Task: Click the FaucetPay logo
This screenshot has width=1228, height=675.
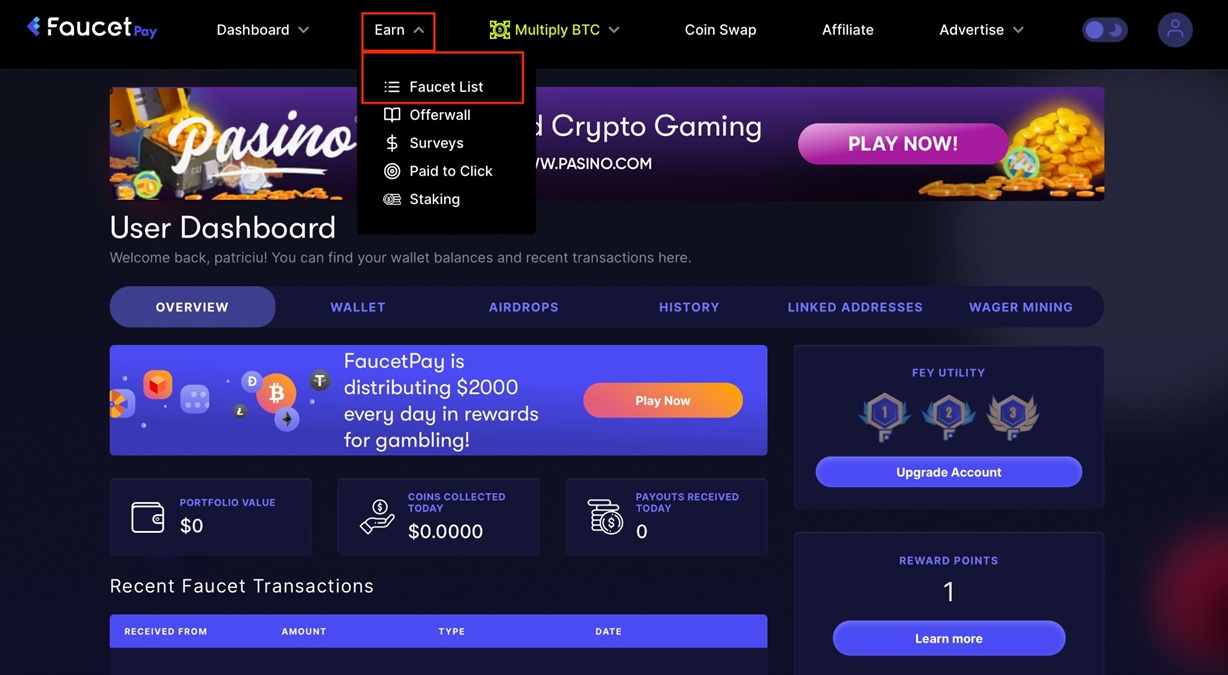Action: click(91, 28)
